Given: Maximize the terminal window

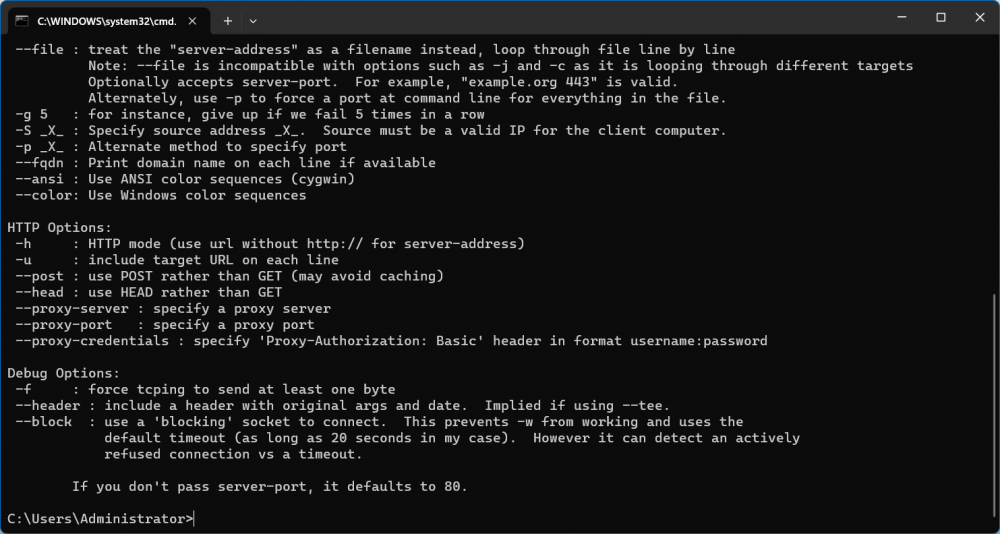Looking at the screenshot, I should click(941, 18).
